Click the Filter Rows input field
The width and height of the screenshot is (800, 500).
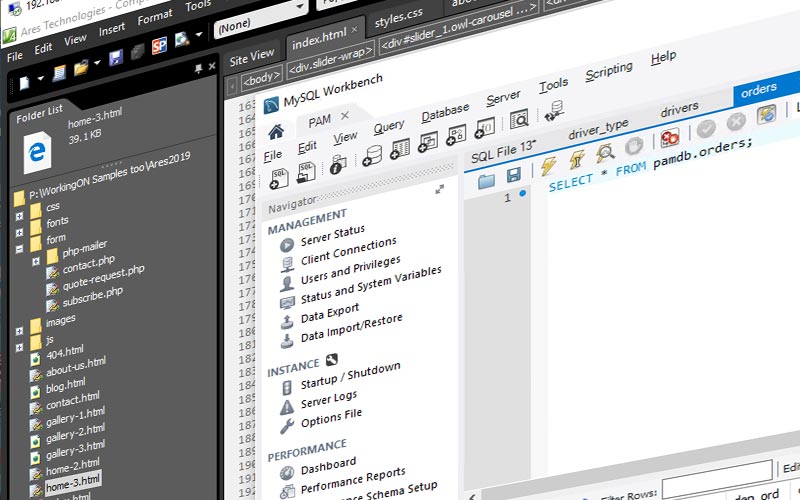717,479
